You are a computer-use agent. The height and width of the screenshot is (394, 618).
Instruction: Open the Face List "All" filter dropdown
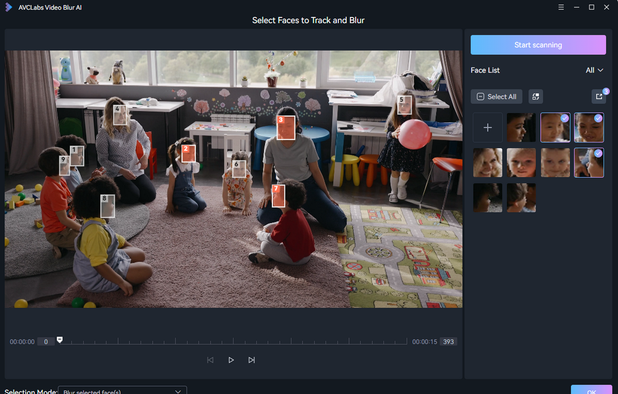tap(594, 70)
